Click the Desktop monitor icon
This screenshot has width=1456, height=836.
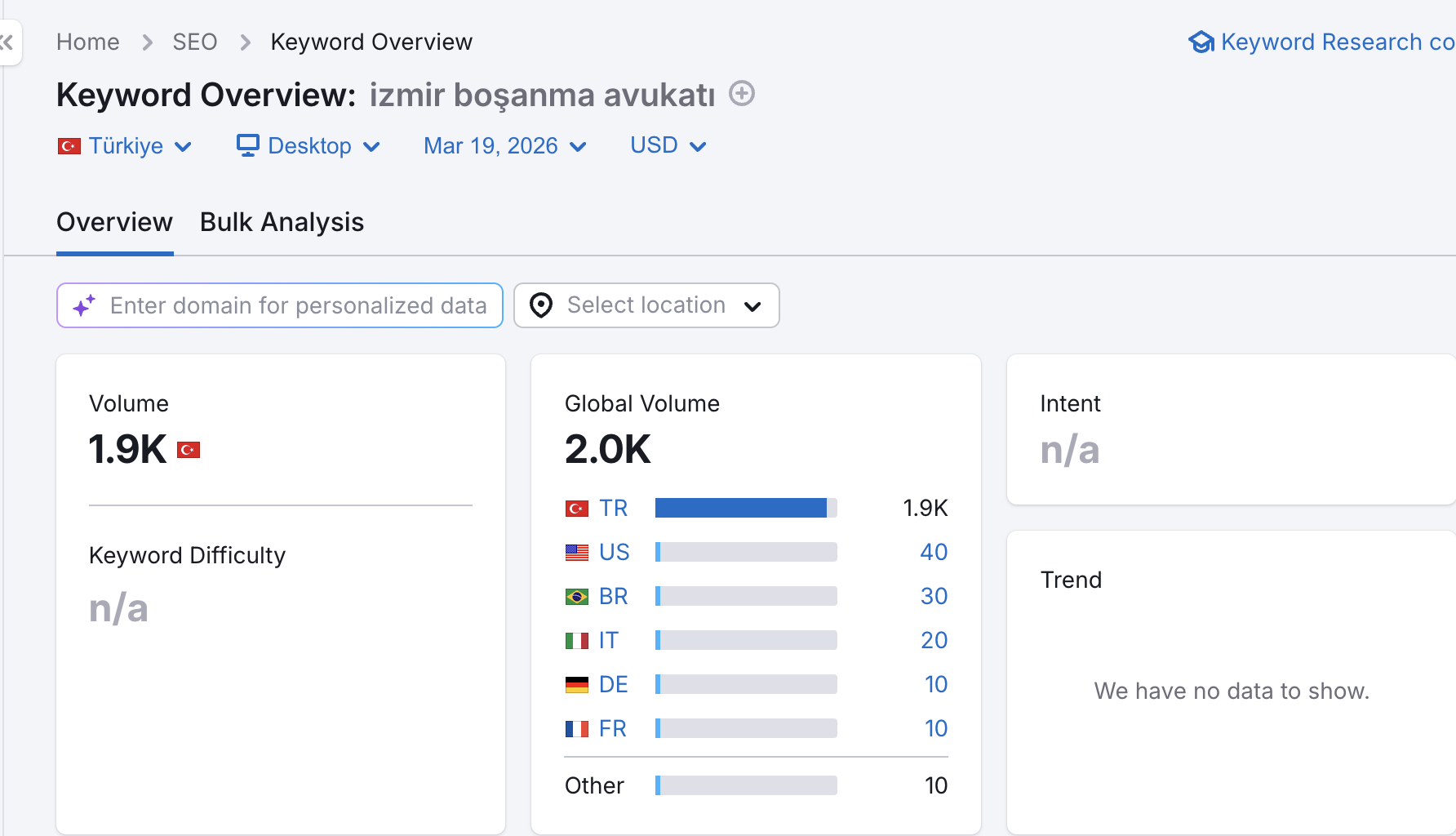tap(247, 145)
